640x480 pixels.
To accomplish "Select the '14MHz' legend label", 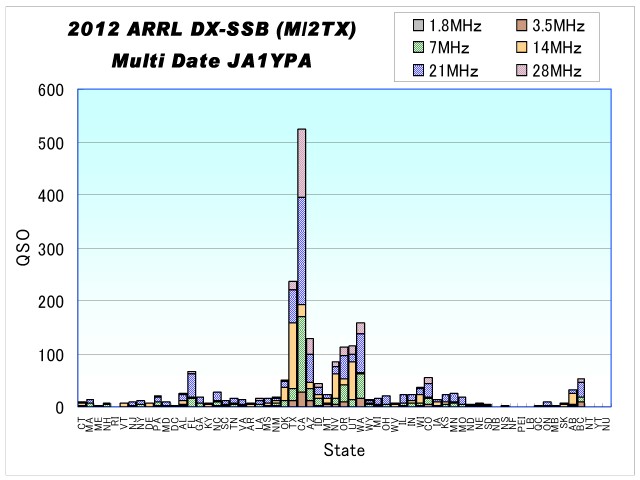I will 557,48.
